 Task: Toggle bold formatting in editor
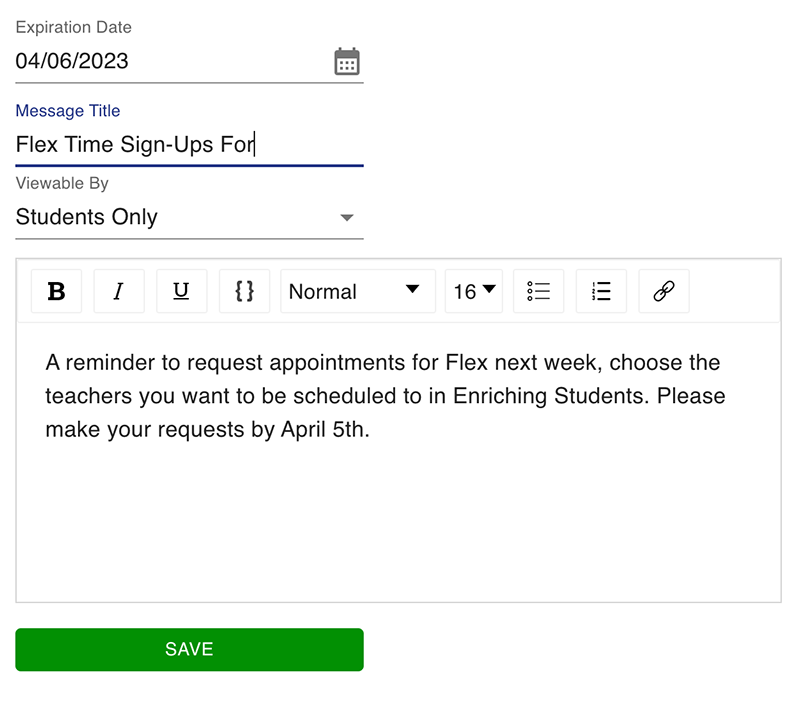56,291
